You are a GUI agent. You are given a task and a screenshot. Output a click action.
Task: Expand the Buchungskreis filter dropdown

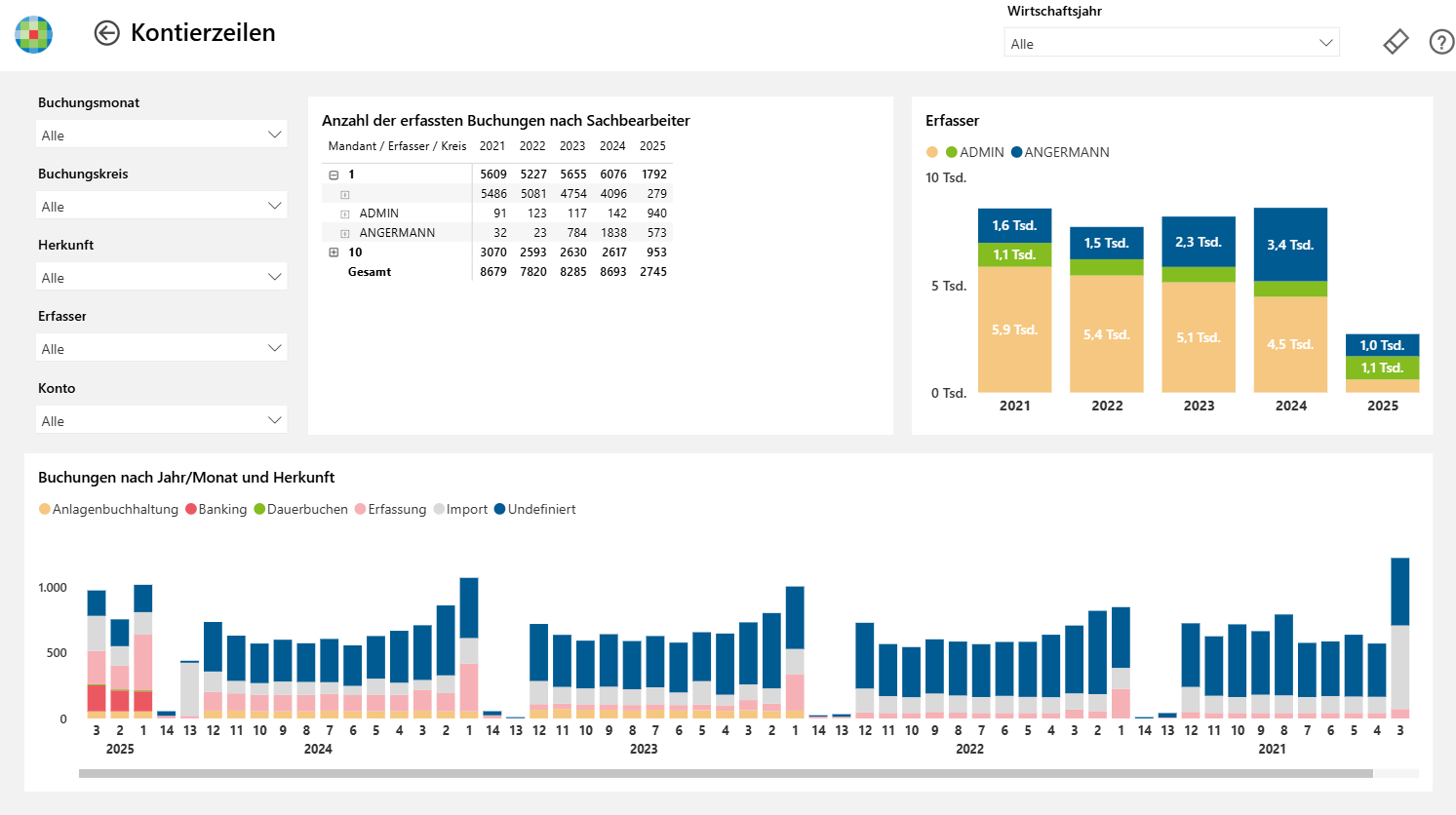click(x=162, y=206)
